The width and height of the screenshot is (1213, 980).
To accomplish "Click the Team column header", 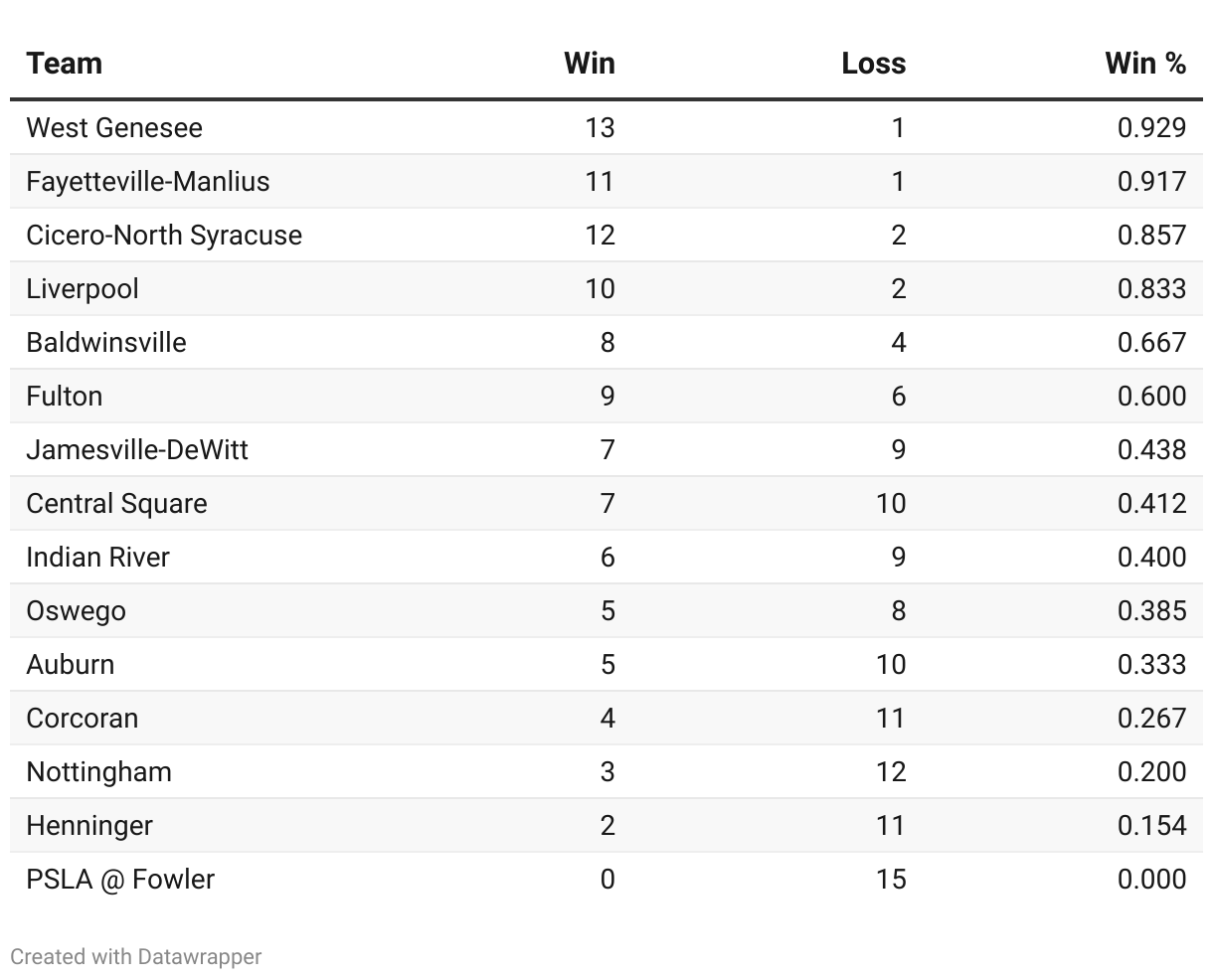I will (x=65, y=64).
